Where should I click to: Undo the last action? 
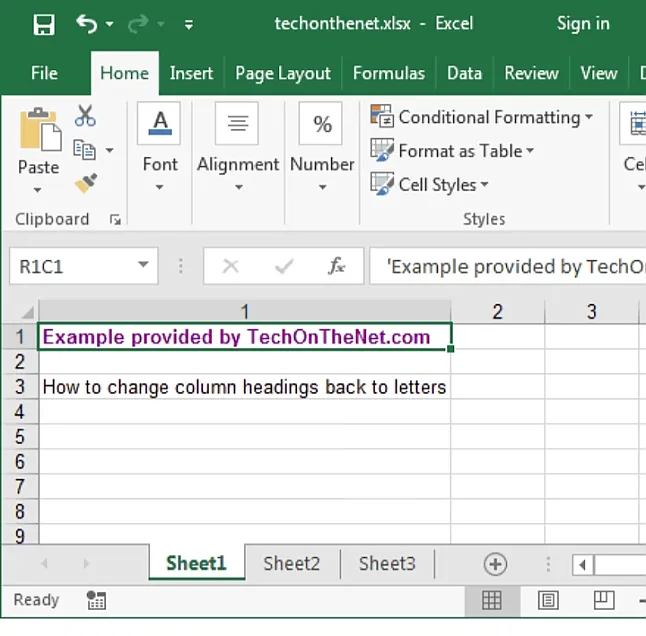pyautogui.click(x=87, y=24)
